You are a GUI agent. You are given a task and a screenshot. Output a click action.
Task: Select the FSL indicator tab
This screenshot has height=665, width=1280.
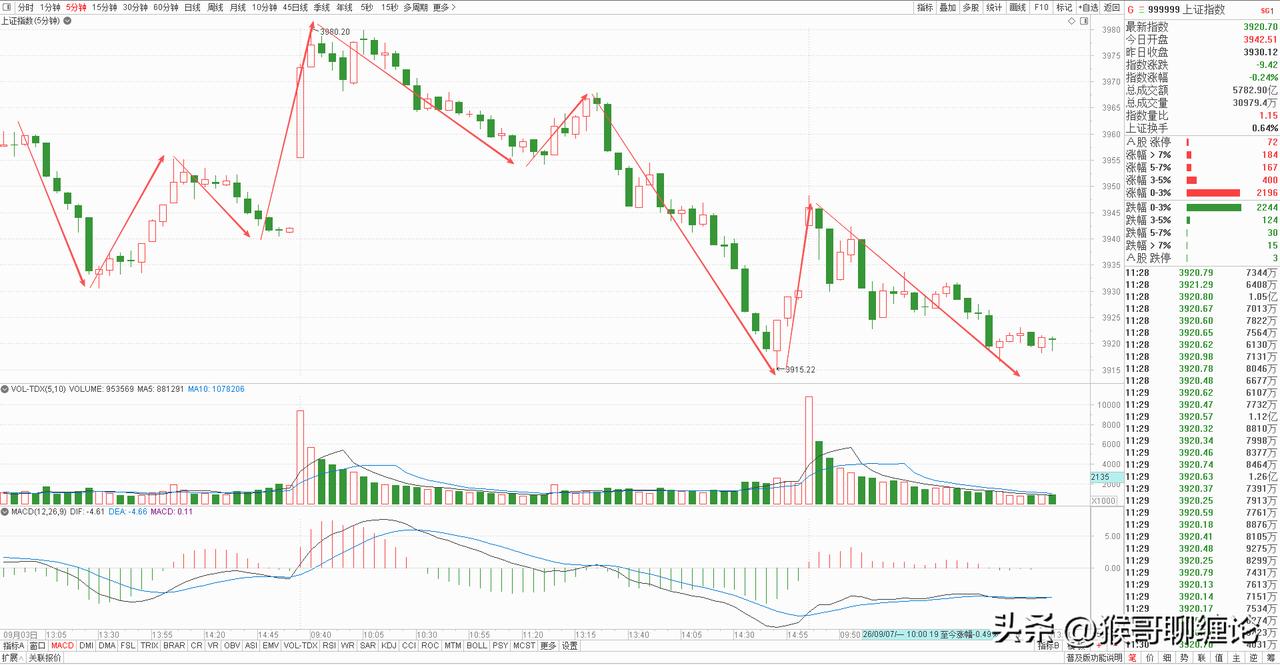[x=128, y=645]
